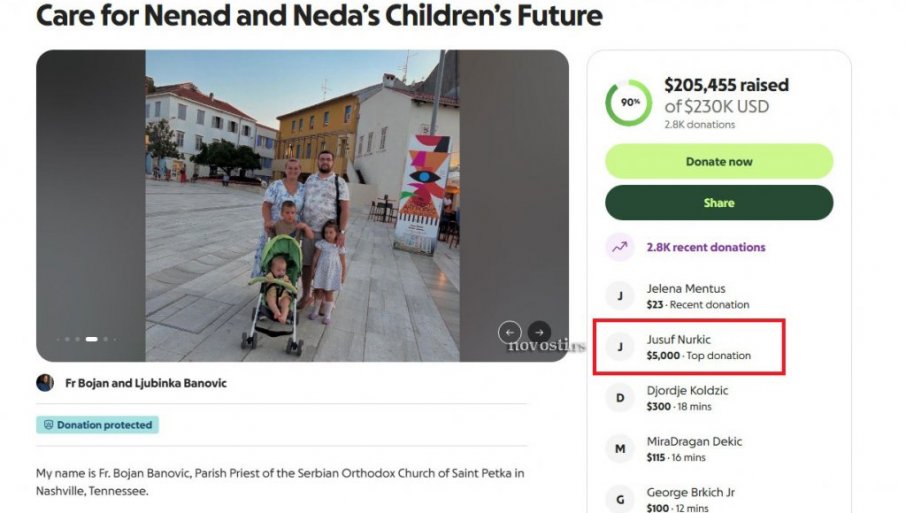Click George Brkich Jr donor avatar
The image size is (906, 513).
620,498
